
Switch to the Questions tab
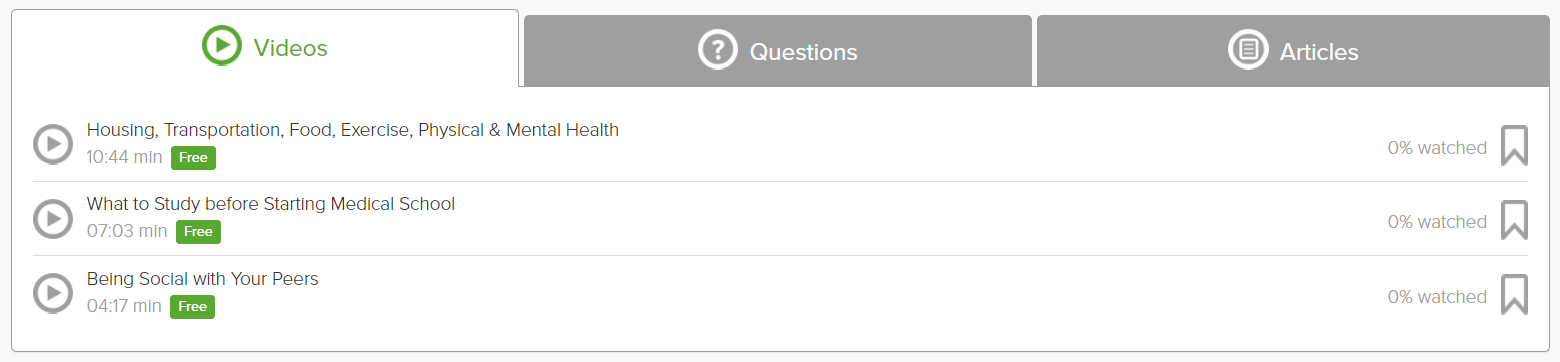(x=778, y=51)
